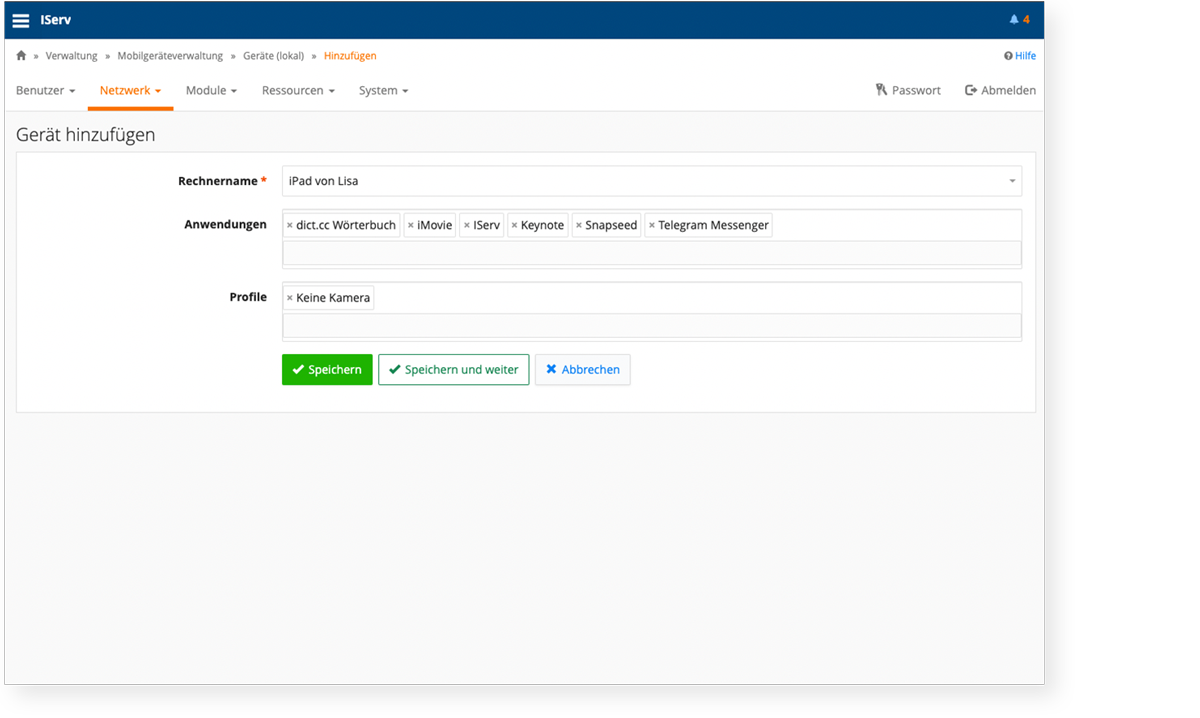Expand the Module menu
The height and width of the screenshot is (718, 1200).
pyautogui.click(x=211, y=90)
